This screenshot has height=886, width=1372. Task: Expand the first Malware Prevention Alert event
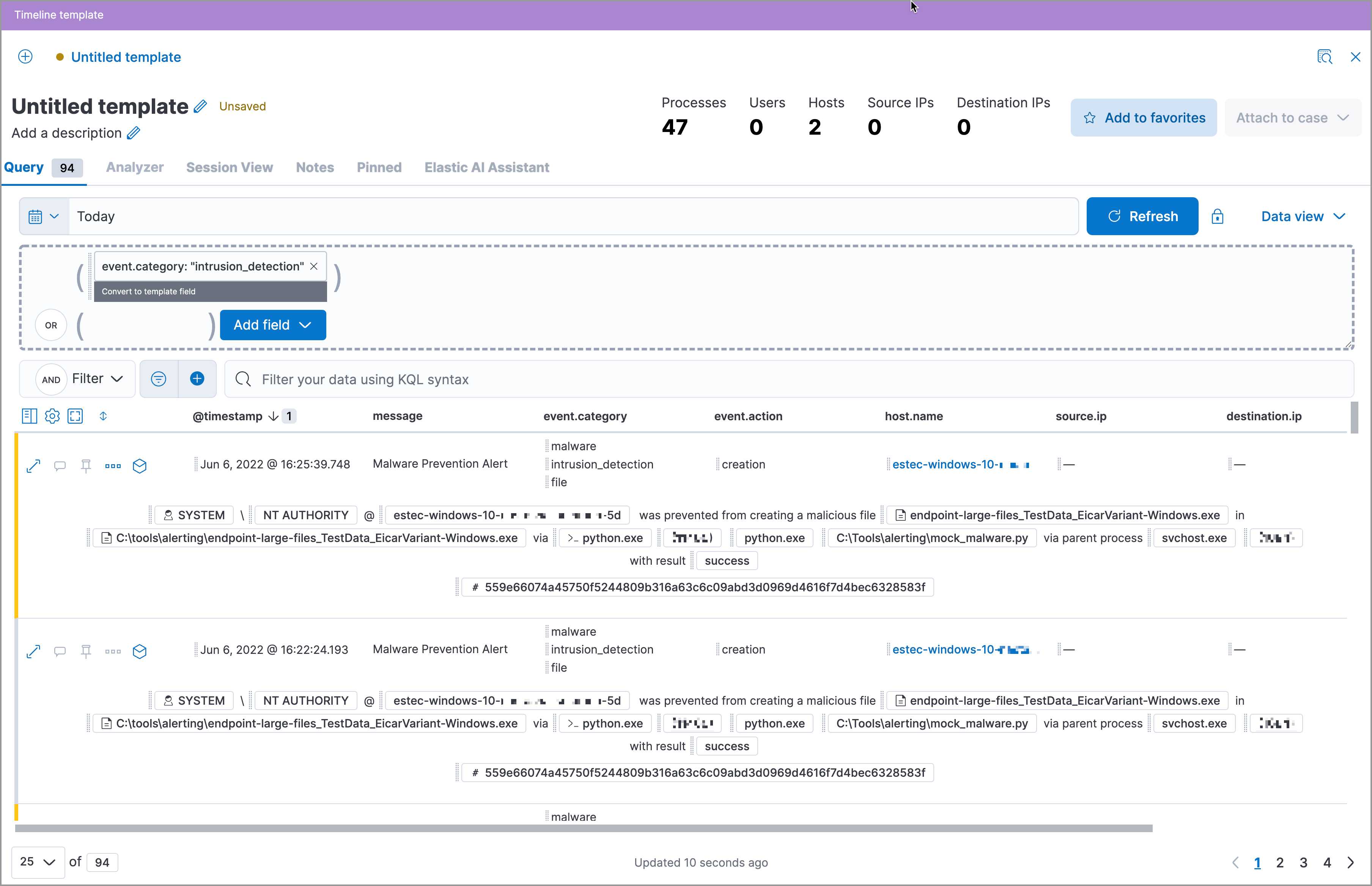coord(33,465)
